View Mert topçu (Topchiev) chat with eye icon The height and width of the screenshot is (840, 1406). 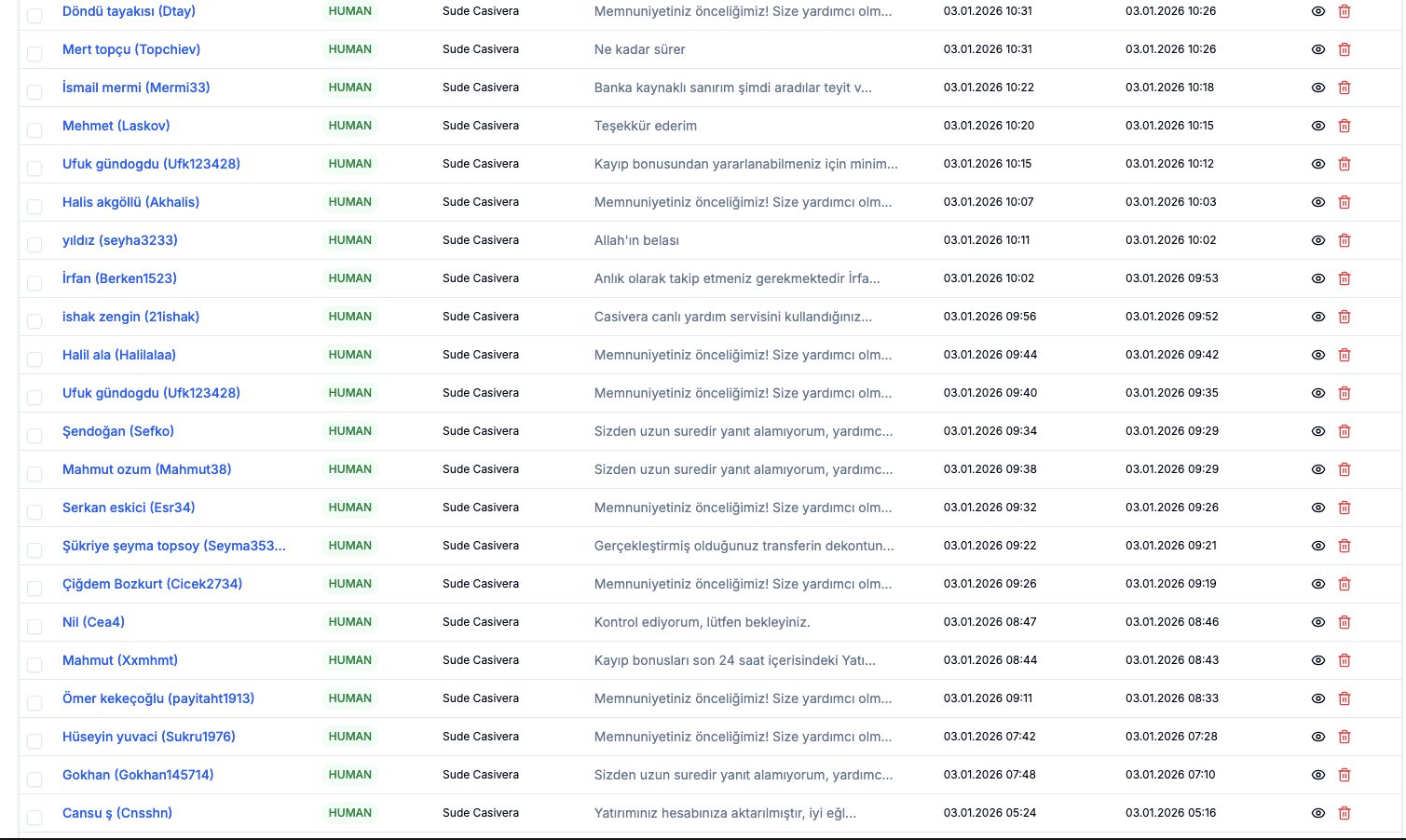(x=1317, y=49)
